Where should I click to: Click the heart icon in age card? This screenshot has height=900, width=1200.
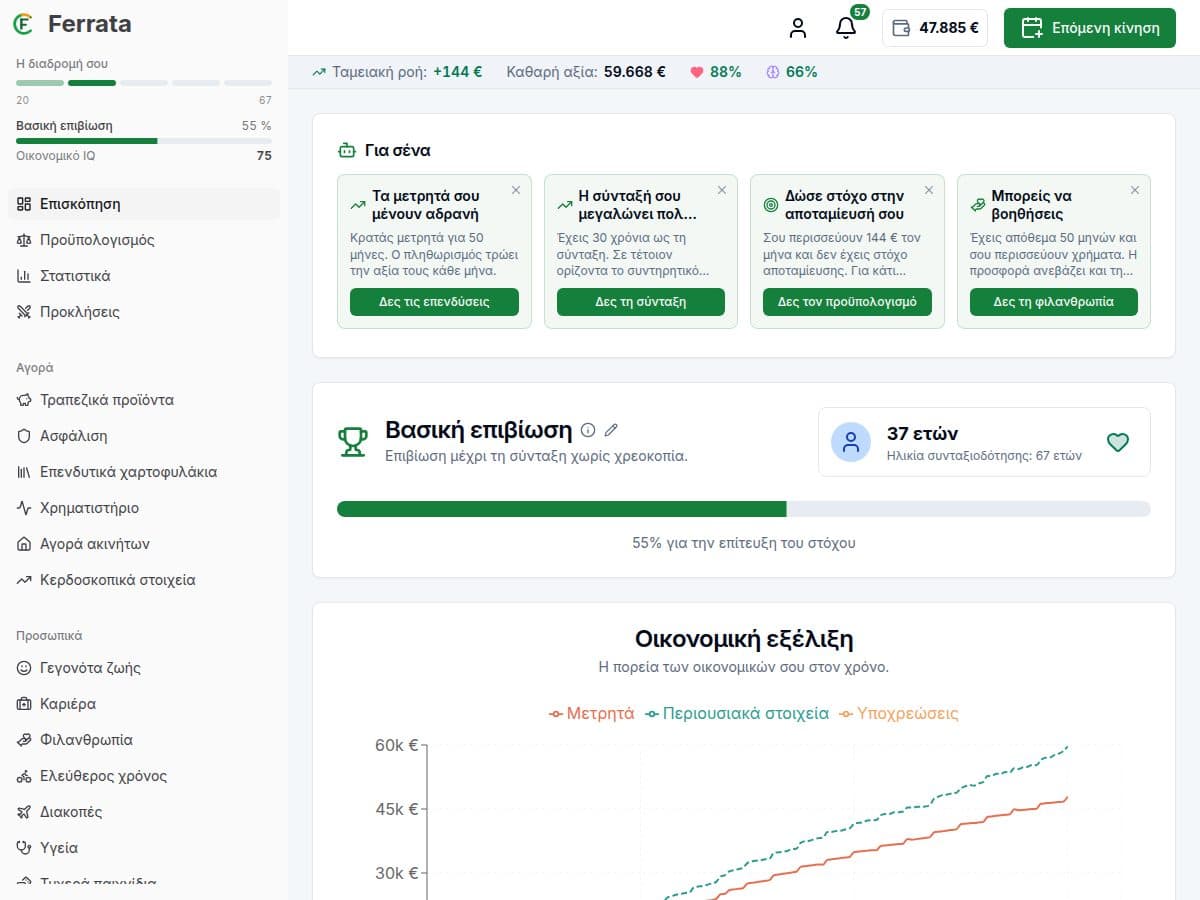[x=1118, y=442]
